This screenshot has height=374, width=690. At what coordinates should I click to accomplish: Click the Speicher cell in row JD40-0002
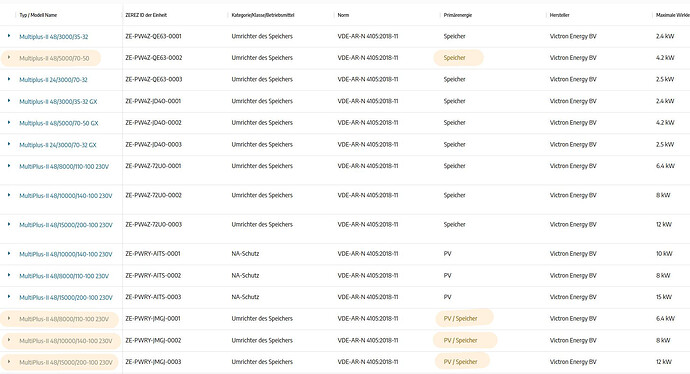(x=455, y=122)
